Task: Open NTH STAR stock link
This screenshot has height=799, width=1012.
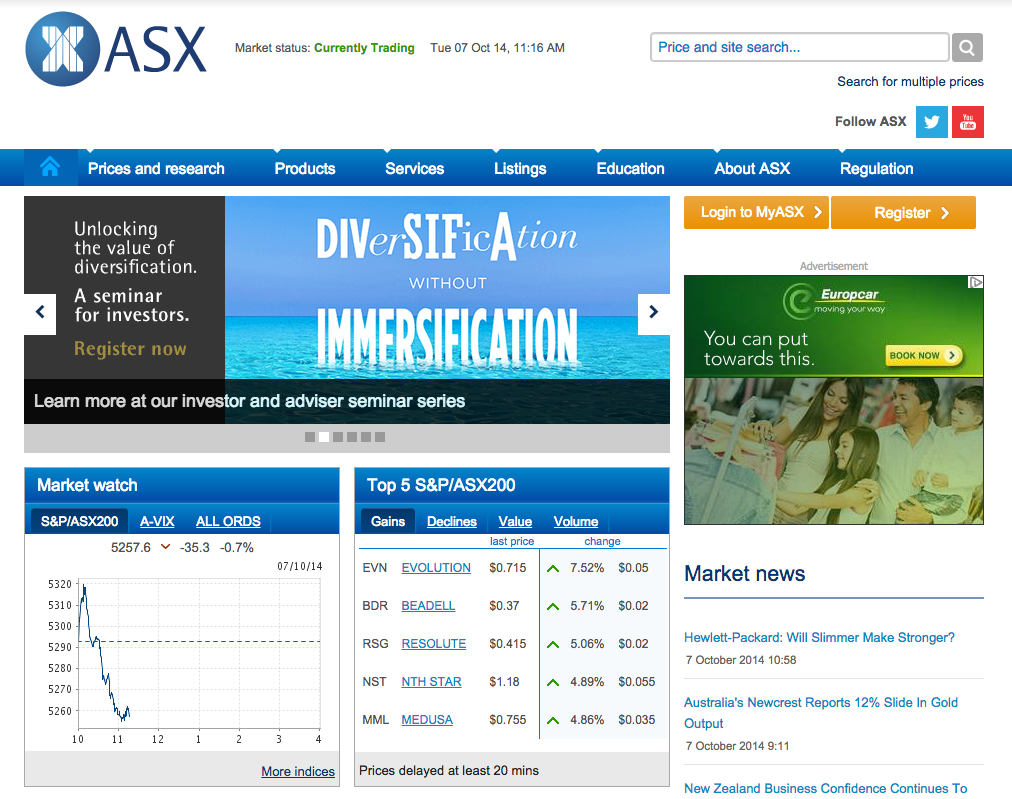Action: (x=431, y=682)
